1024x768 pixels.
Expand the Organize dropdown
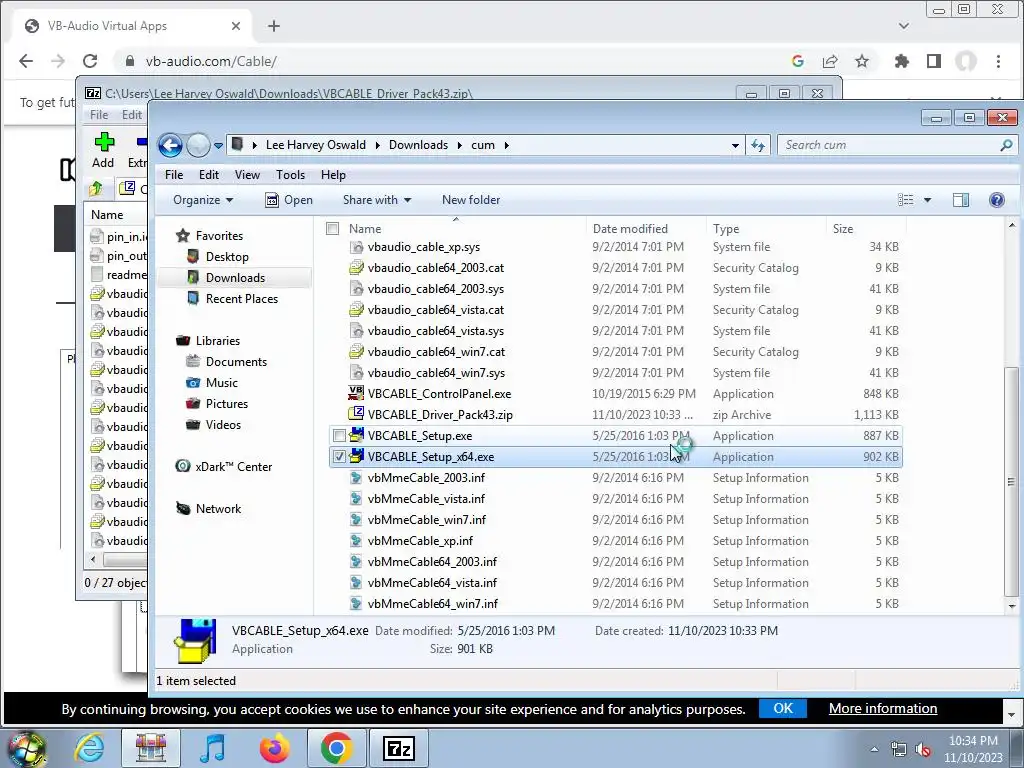[202, 200]
